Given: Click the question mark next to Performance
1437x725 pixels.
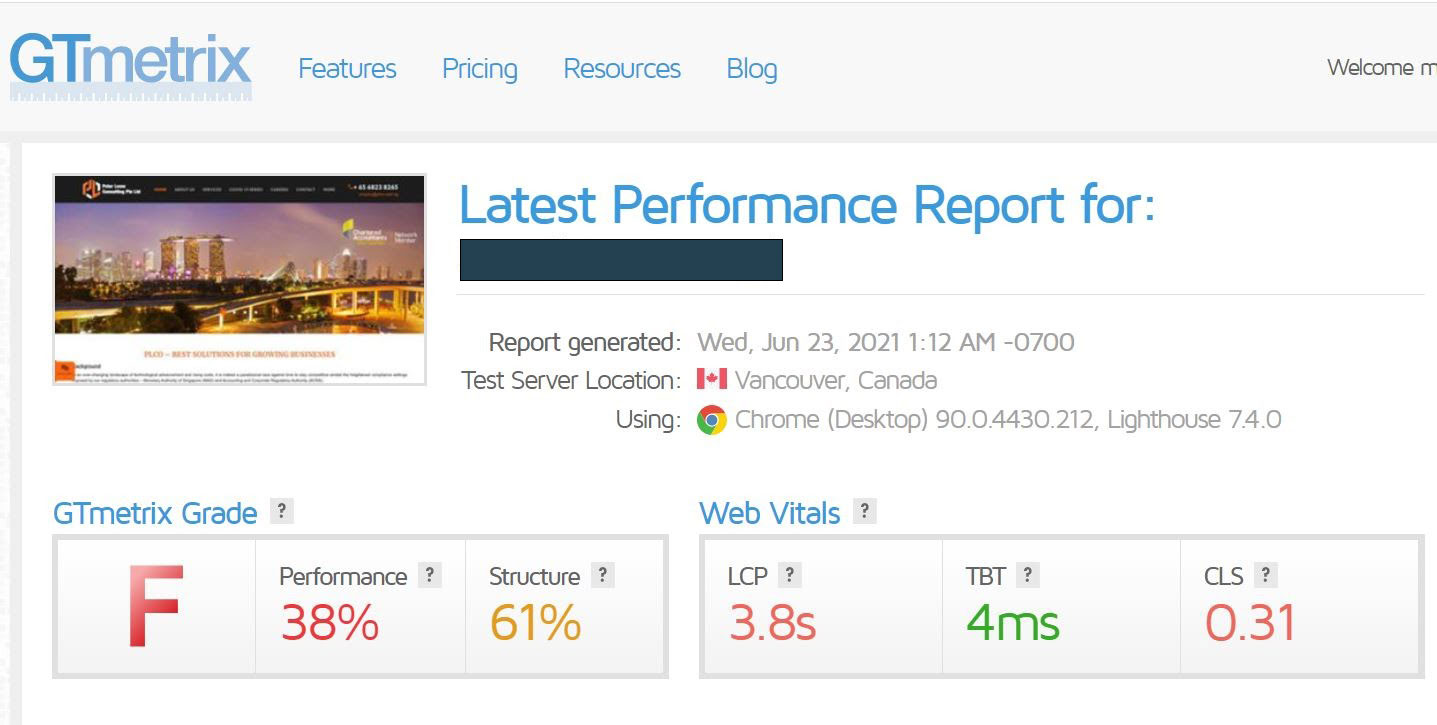Looking at the screenshot, I should [x=429, y=575].
